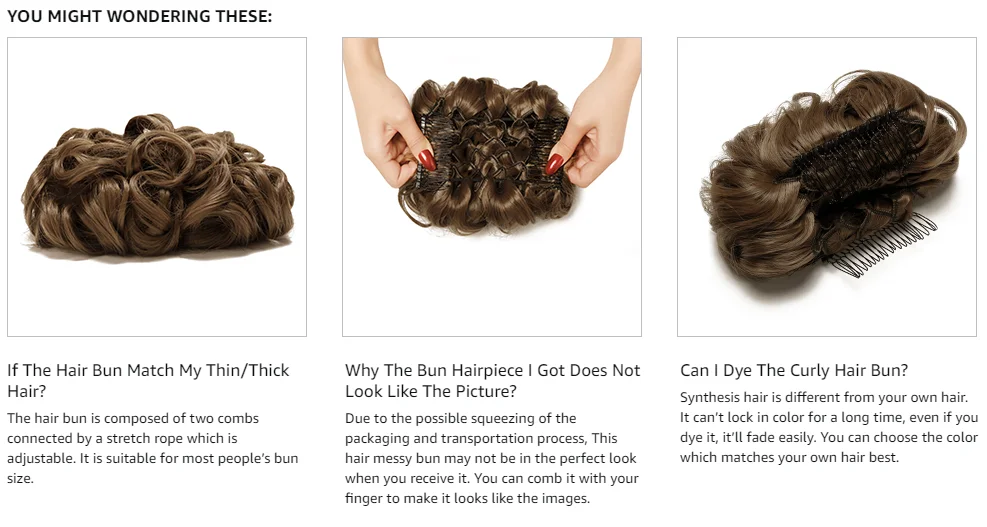This screenshot has height=527, width=987.
Task: Click the text 'Look Like The Picture?'
Action: coord(431,391)
